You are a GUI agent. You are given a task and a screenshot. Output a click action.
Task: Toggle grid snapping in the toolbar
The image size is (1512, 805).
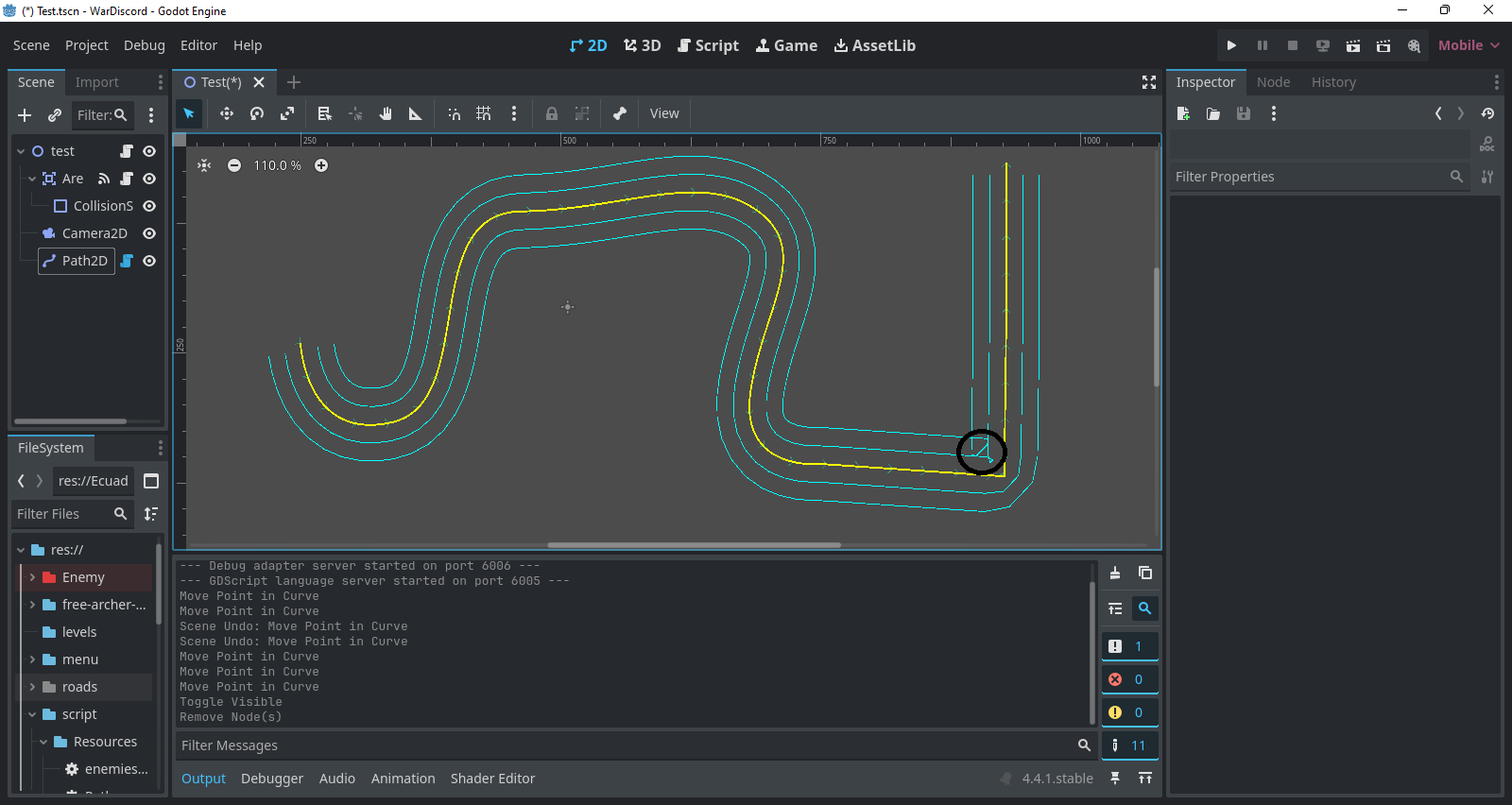pos(484,113)
